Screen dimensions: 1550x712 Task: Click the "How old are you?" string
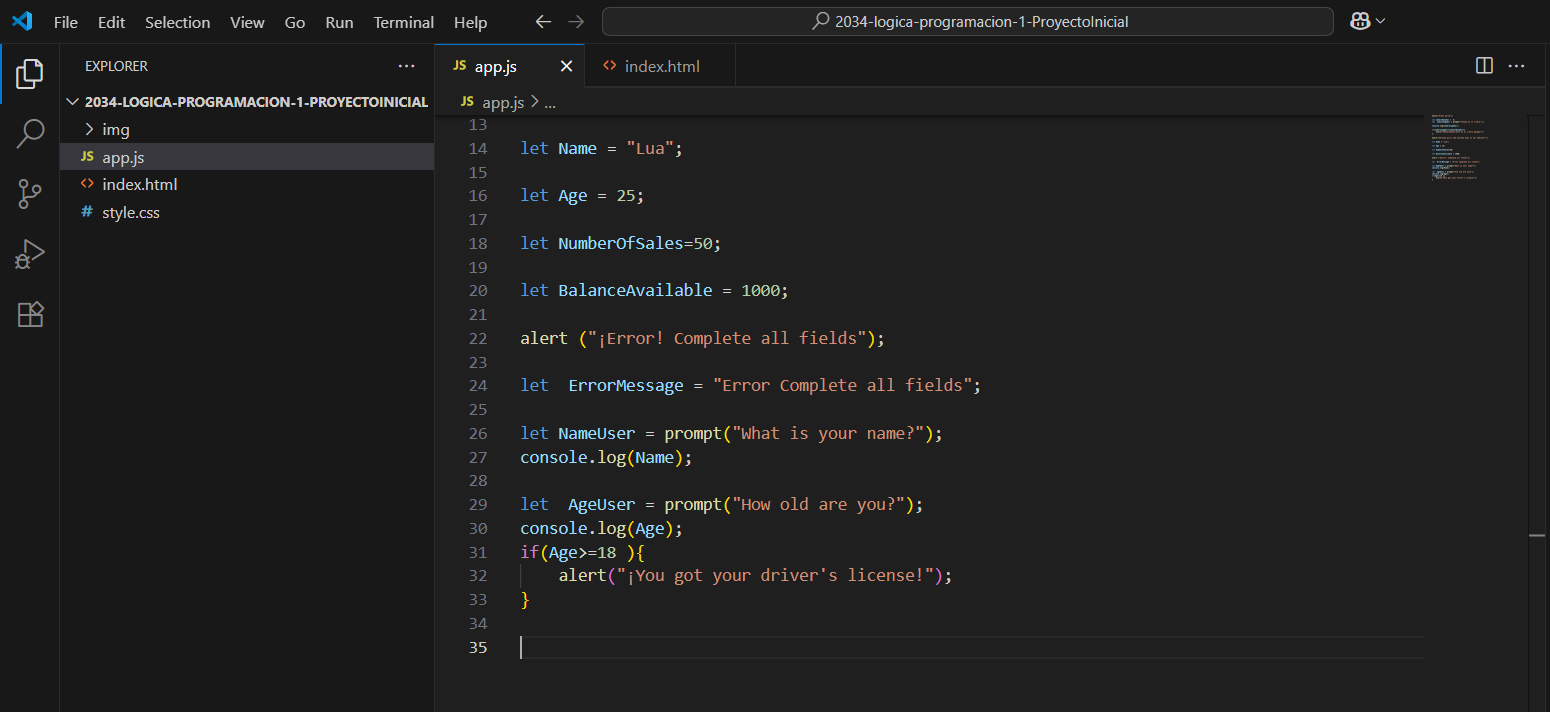(818, 504)
